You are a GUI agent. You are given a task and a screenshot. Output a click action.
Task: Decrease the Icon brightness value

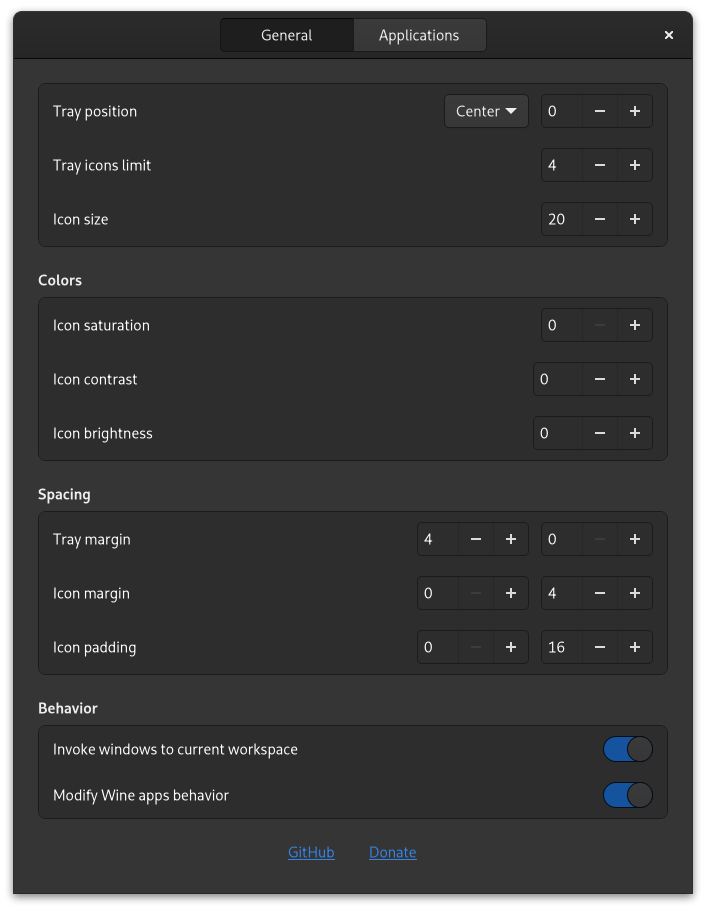tap(599, 433)
